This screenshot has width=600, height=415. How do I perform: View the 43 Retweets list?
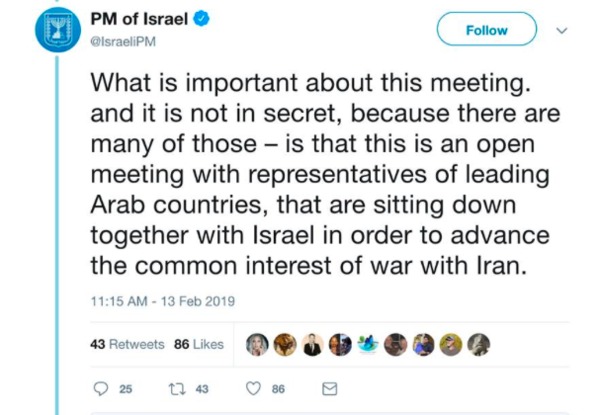pos(127,344)
